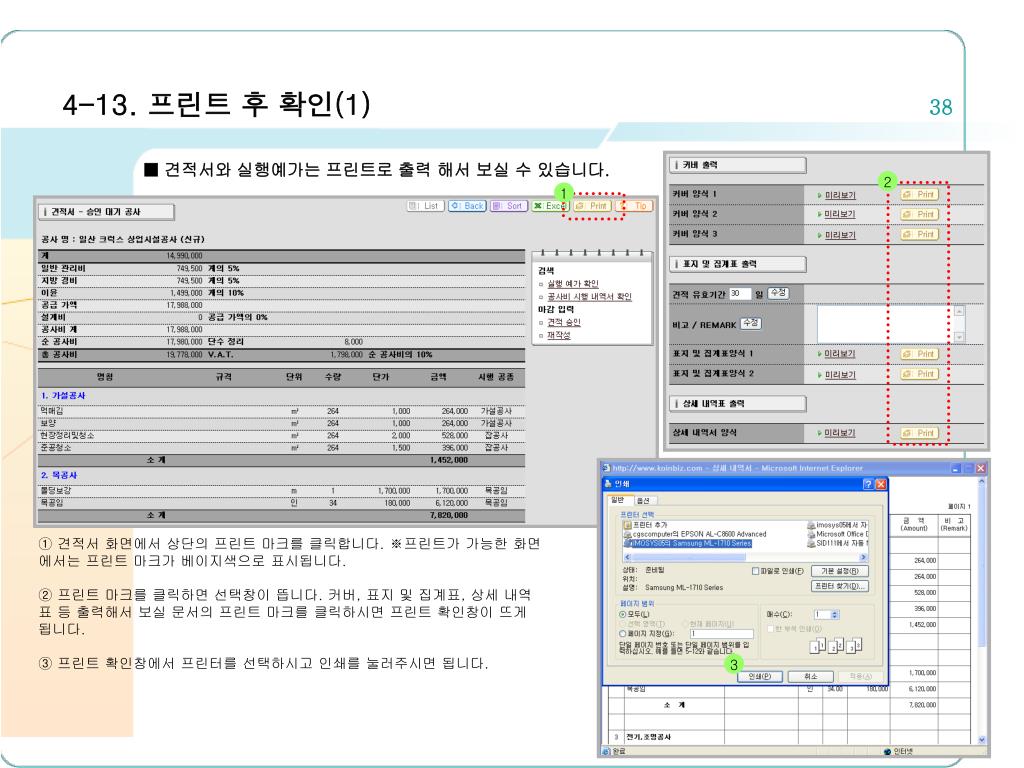Print 표지 및 집계표양식 1

point(920,354)
